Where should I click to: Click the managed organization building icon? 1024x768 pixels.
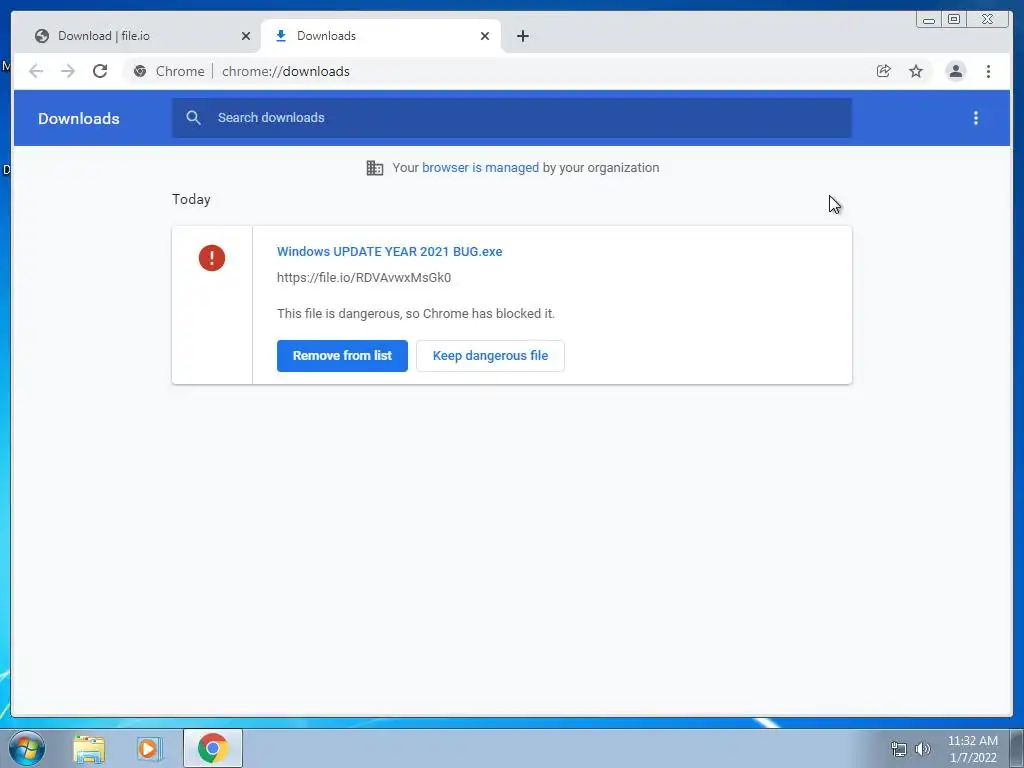click(375, 168)
